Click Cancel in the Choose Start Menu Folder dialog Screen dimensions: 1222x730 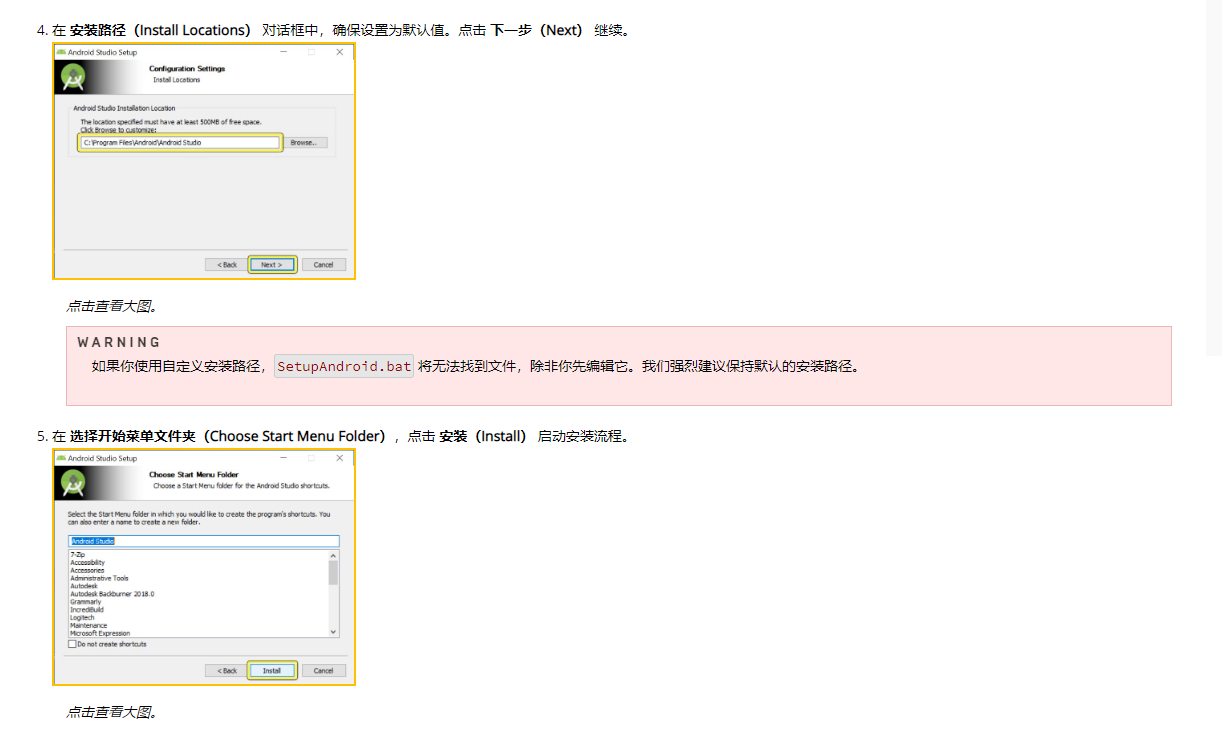tap(323, 671)
